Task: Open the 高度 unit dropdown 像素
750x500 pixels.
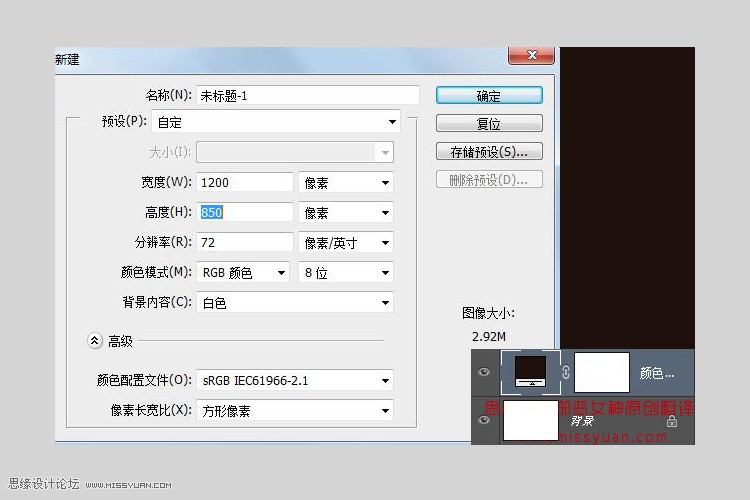Action: pos(346,212)
